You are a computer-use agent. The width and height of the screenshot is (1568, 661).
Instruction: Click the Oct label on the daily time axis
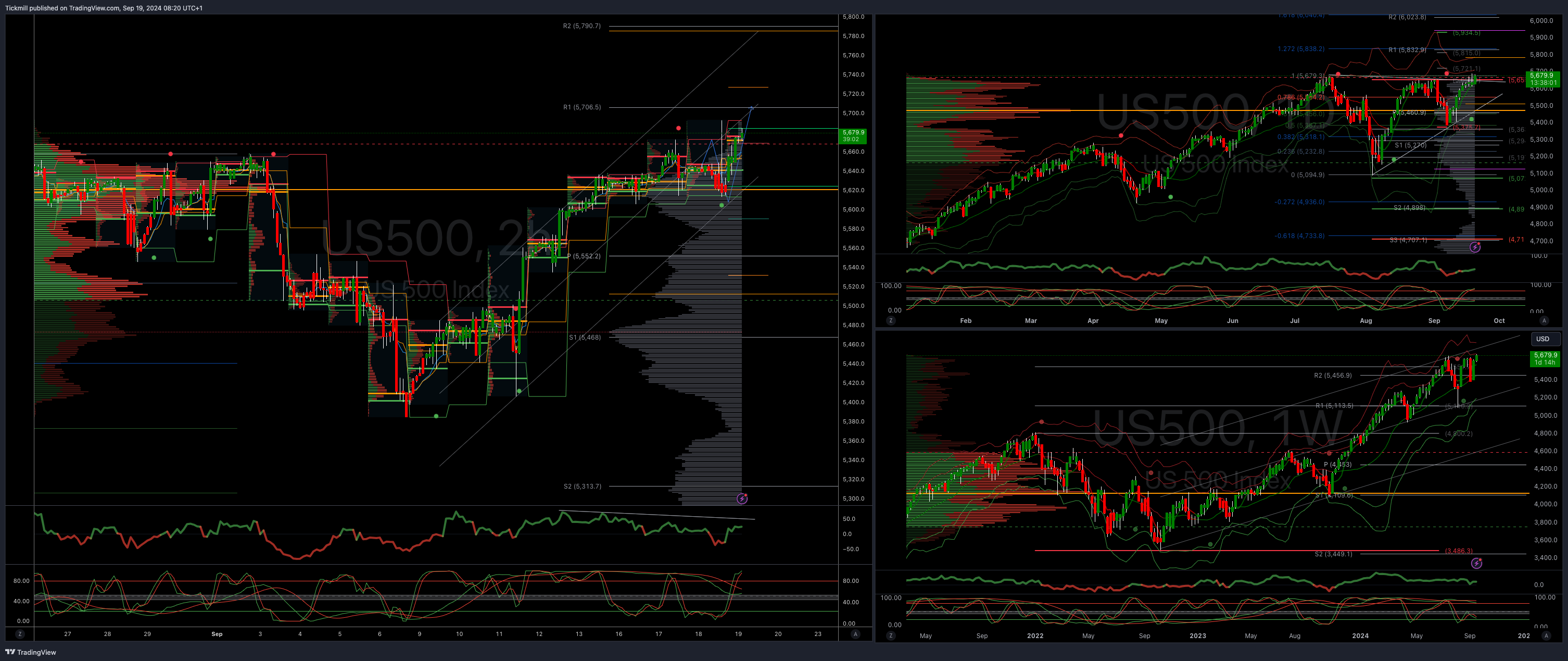1499,320
